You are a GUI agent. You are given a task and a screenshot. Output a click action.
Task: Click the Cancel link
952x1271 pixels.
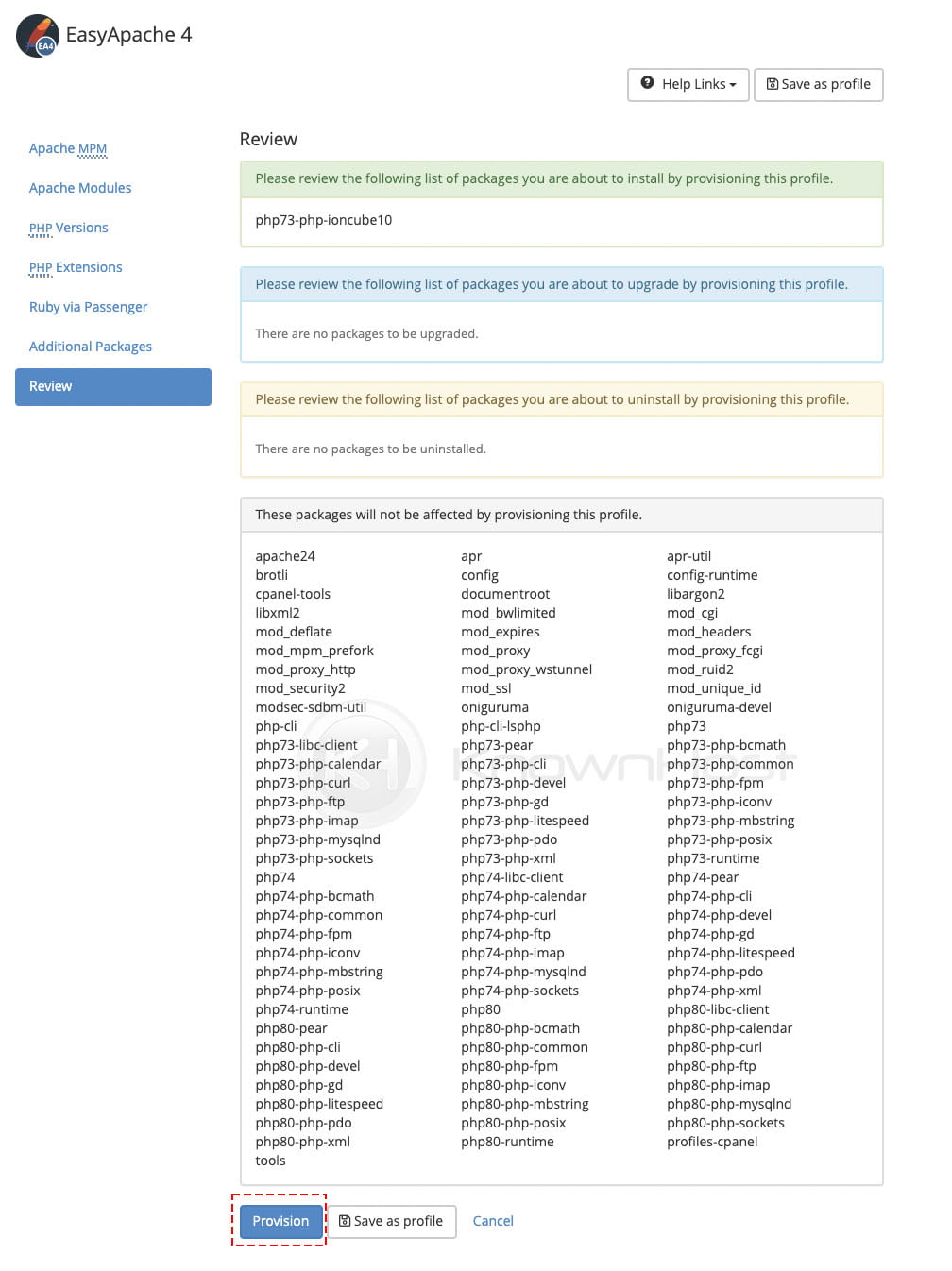(493, 1221)
